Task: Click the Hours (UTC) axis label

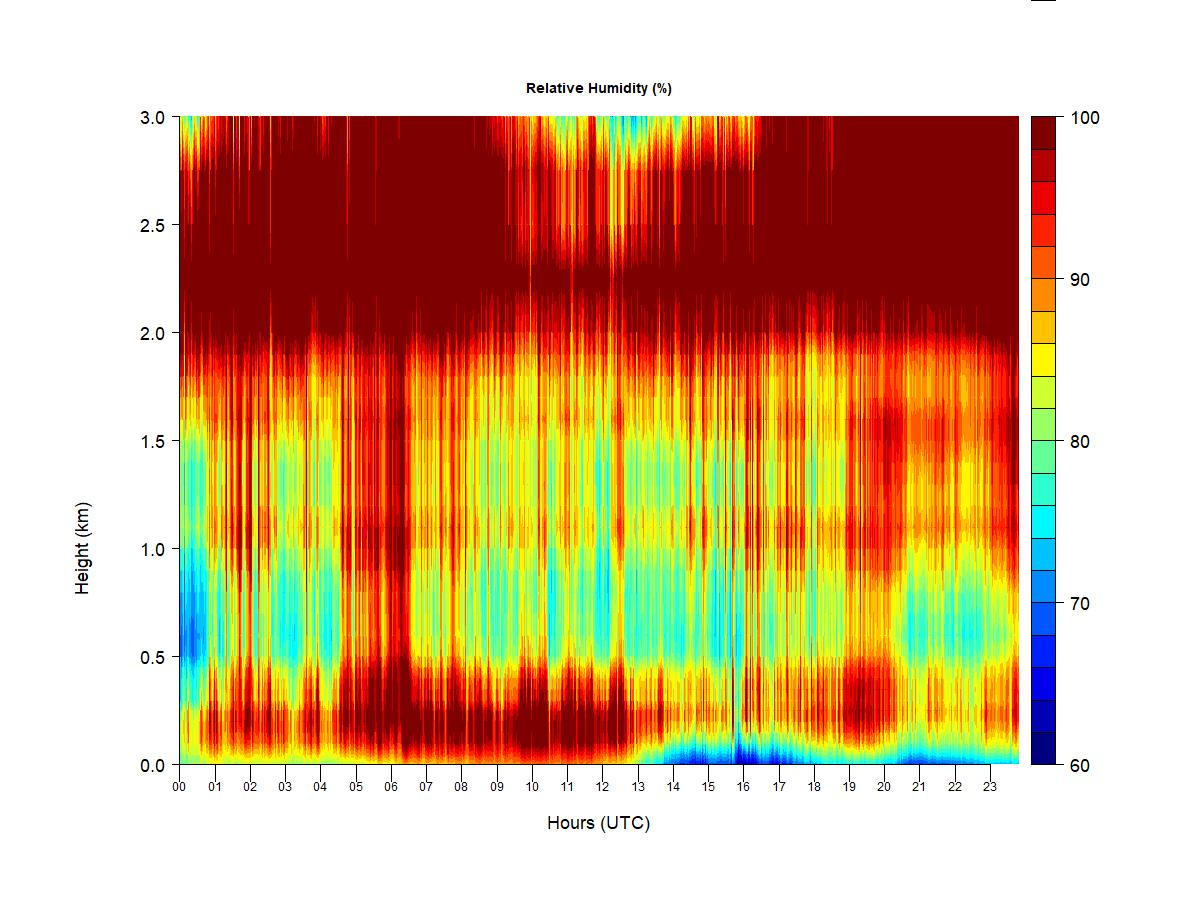Action: pyautogui.click(x=598, y=824)
